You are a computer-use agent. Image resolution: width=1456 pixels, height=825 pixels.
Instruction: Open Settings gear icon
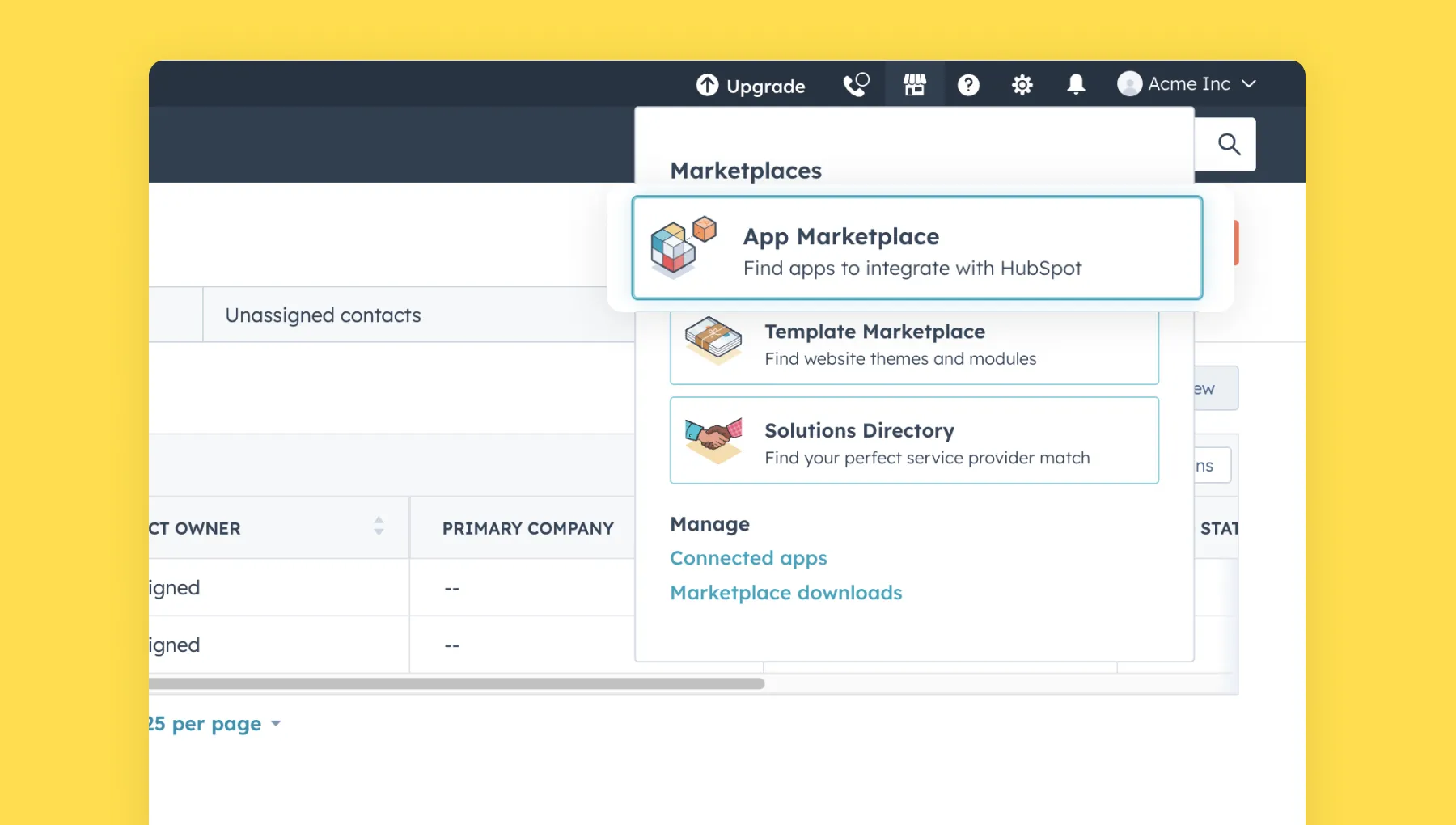click(x=1022, y=85)
